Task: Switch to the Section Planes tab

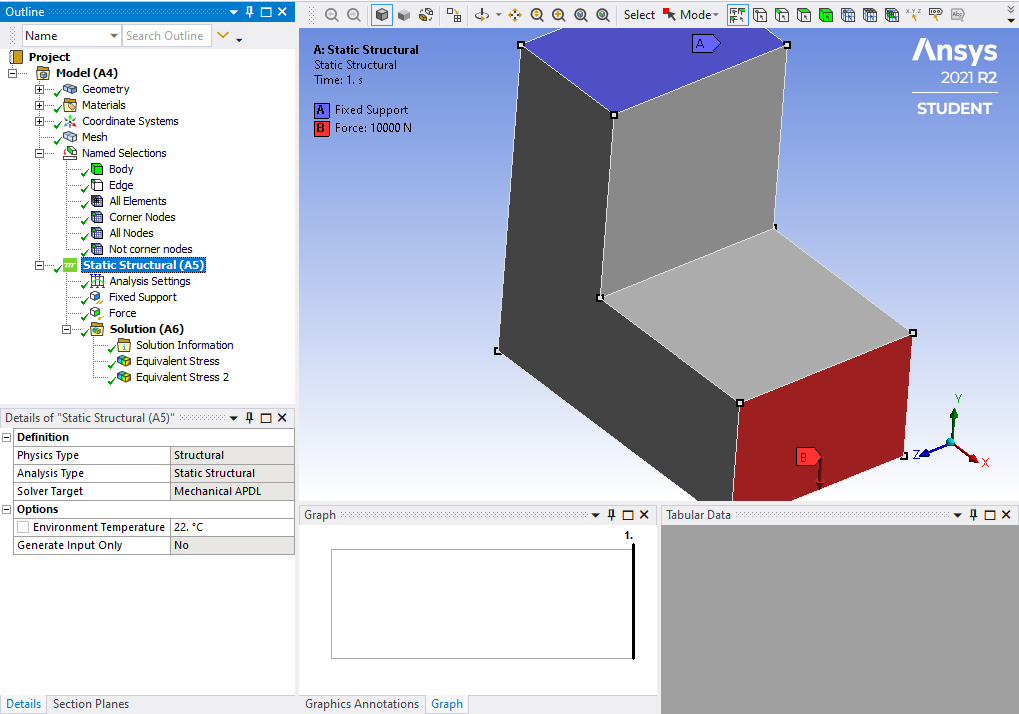Action: 91,704
